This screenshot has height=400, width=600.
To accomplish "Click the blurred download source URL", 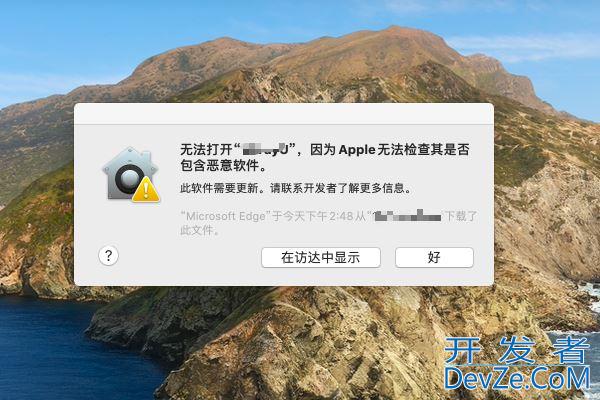I will [x=407, y=216].
